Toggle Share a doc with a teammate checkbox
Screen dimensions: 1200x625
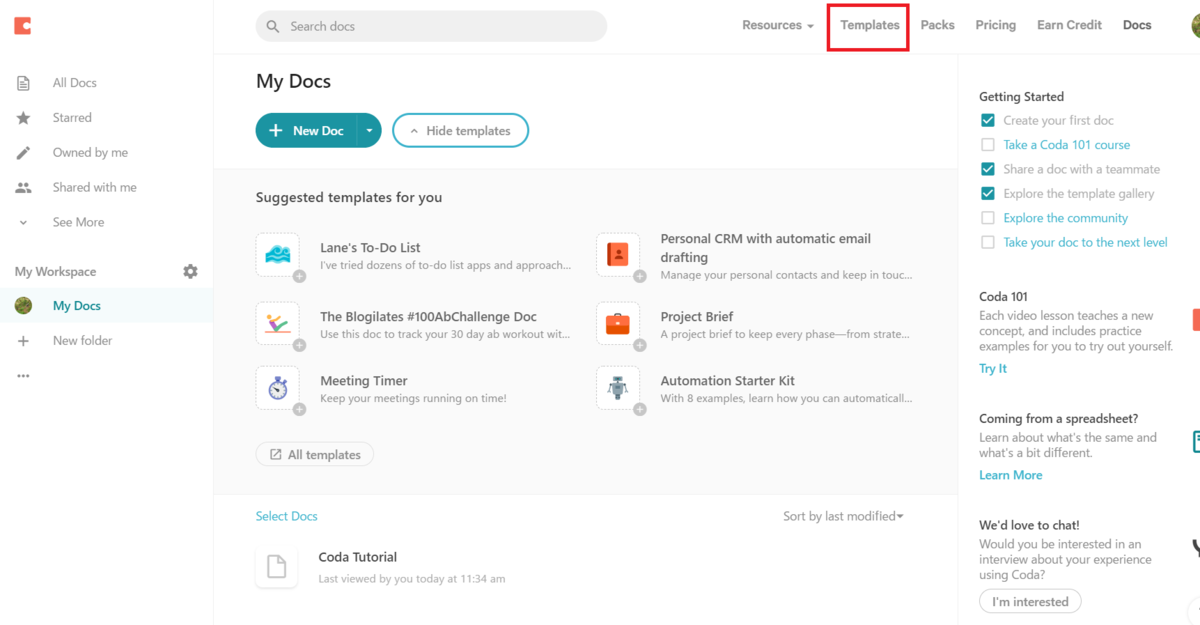click(x=988, y=169)
